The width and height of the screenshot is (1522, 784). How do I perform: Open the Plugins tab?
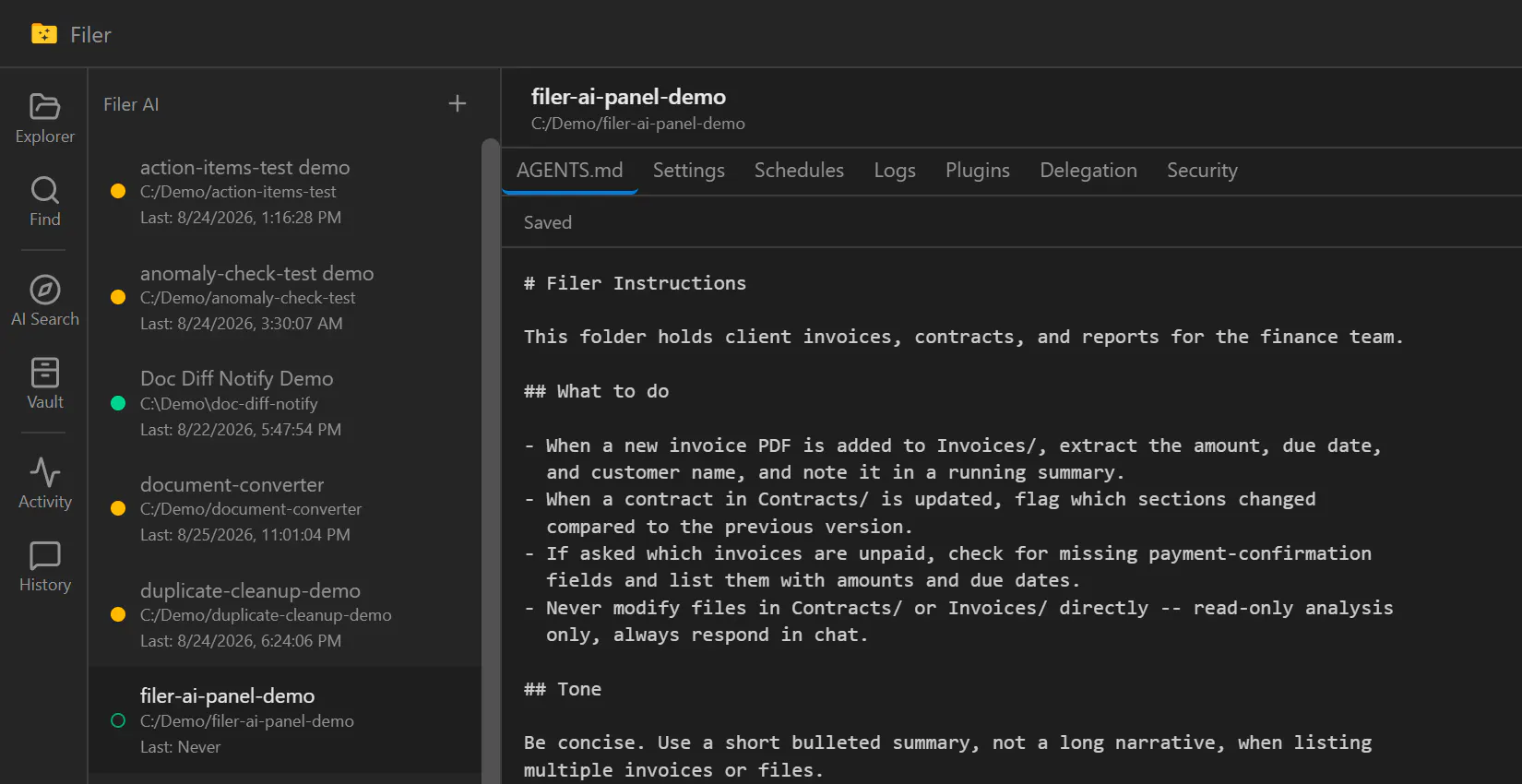[x=977, y=171]
